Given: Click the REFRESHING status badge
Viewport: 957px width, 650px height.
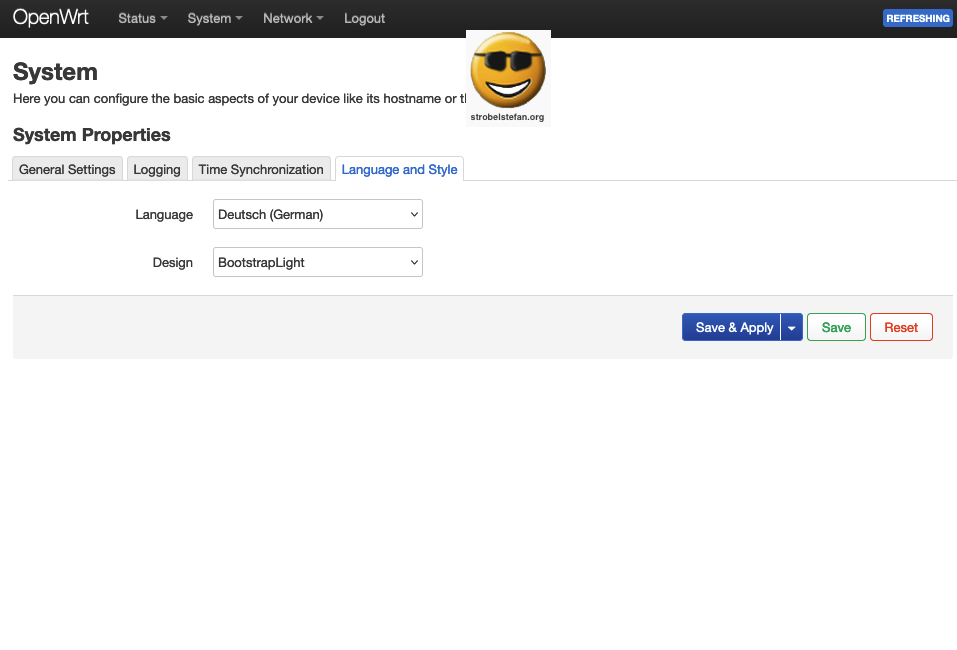Looking at the screenshot, I should coord(917,18).
